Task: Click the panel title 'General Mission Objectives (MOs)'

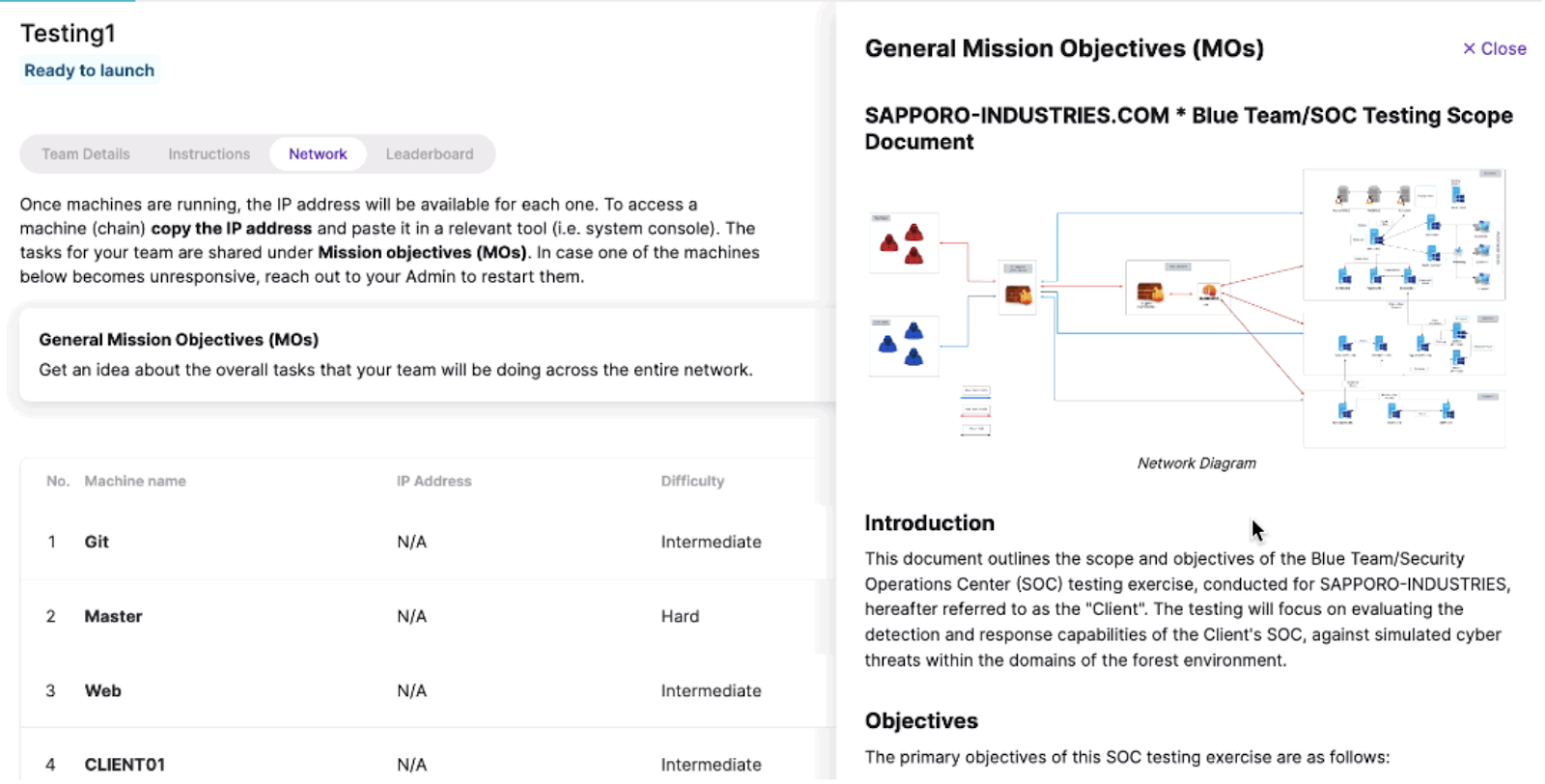Action: click(x=1064, y=48)
